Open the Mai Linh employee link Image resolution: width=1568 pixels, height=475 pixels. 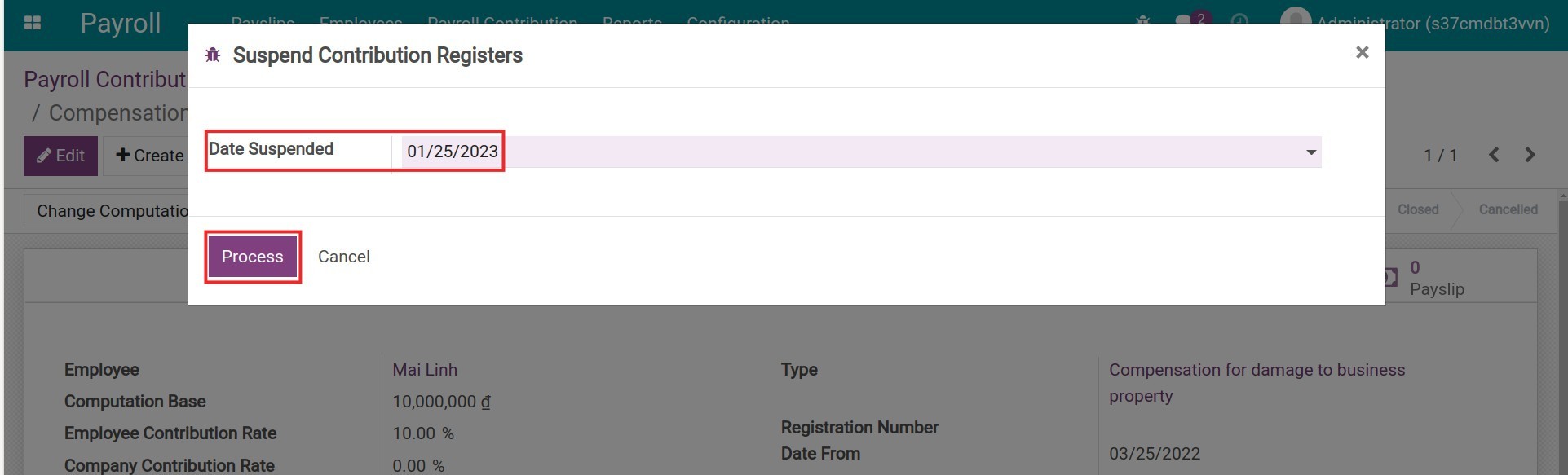point(425,370)
